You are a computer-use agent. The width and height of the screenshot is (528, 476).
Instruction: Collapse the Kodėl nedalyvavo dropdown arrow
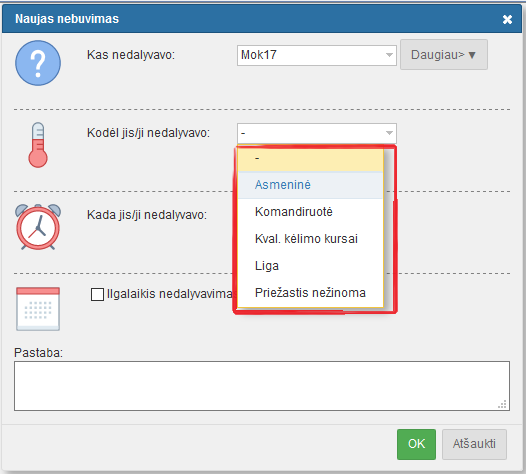(x=389, y=133)
